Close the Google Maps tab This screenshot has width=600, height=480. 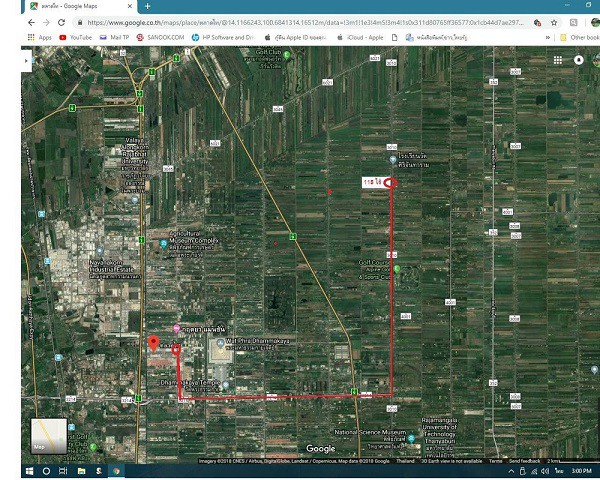click(130, 6)
